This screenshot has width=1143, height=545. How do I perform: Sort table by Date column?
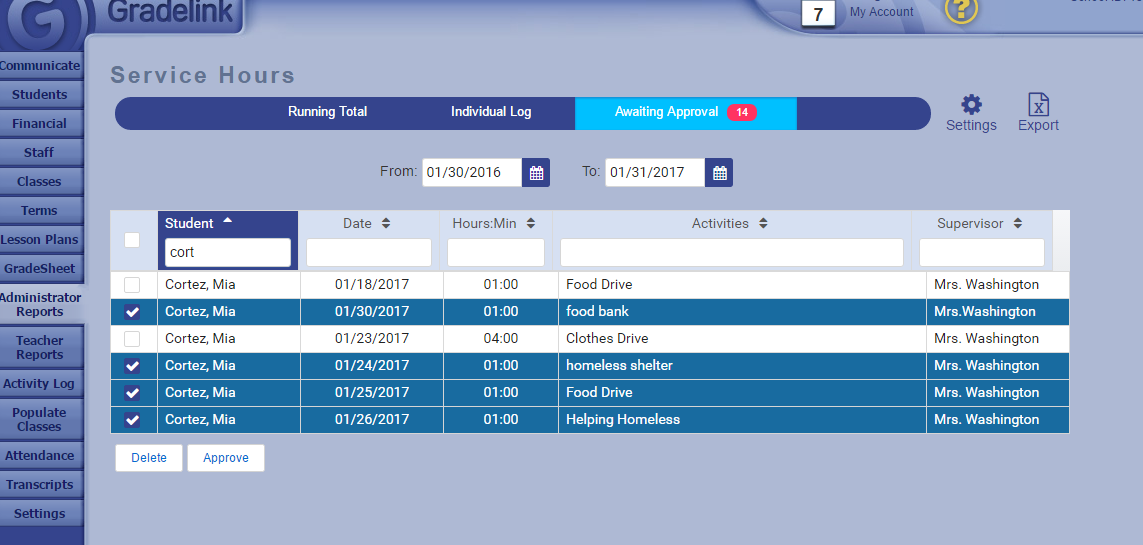pos(367,224)
